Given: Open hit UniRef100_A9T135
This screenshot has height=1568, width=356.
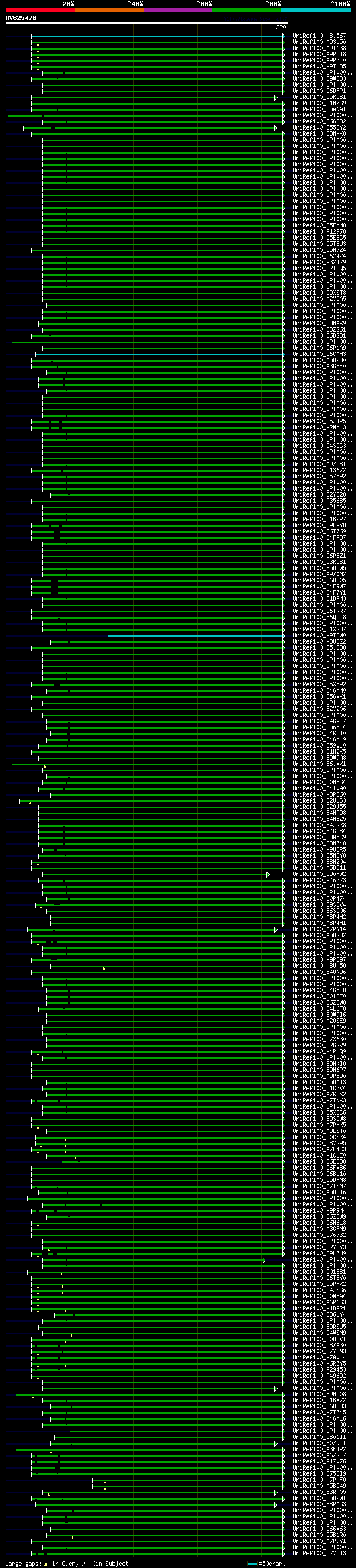Looking at the screenshot, I should pos(319,67).
